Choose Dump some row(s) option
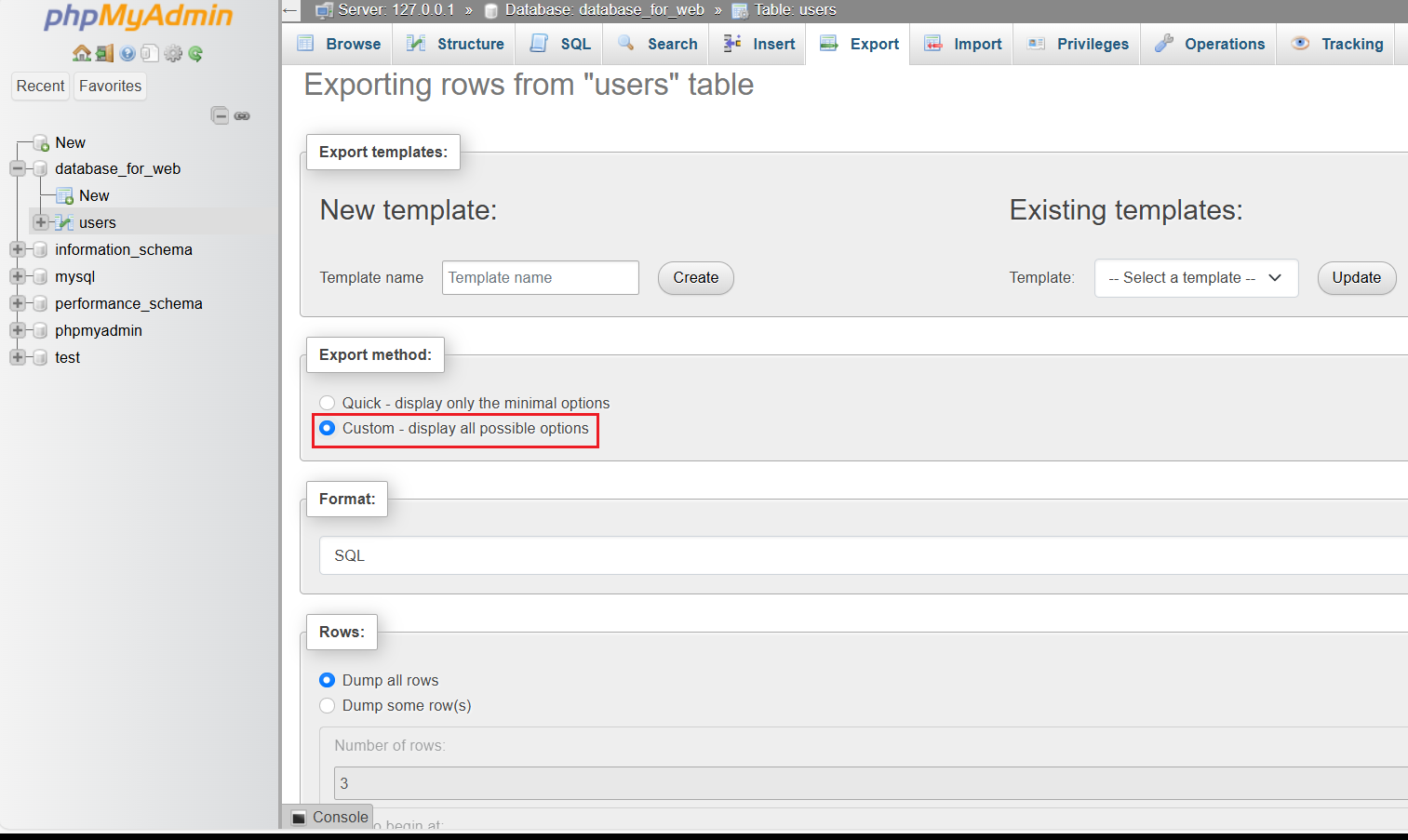The image size is (1408, 840). click(x=328, y=705)
